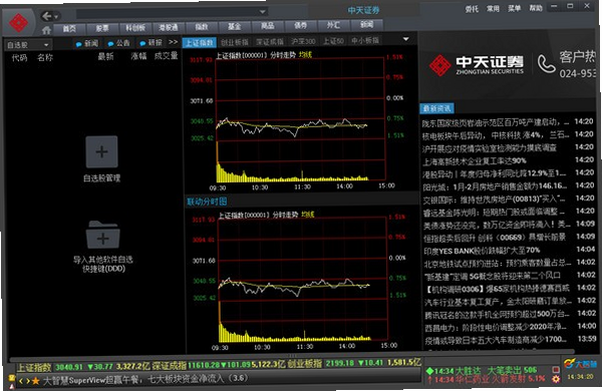Click the orange star icon in ticker bar

pyautogui.click(x=36, y=381)
